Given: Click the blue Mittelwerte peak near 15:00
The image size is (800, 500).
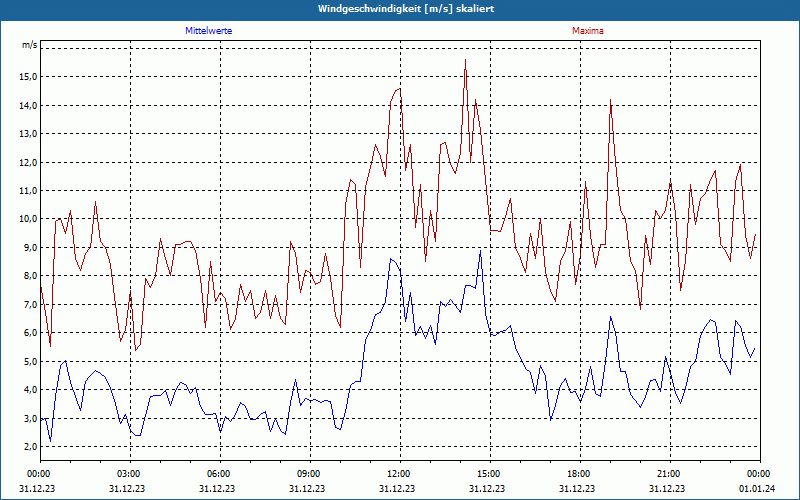Looking at the screenshot, I should (480, 251).
